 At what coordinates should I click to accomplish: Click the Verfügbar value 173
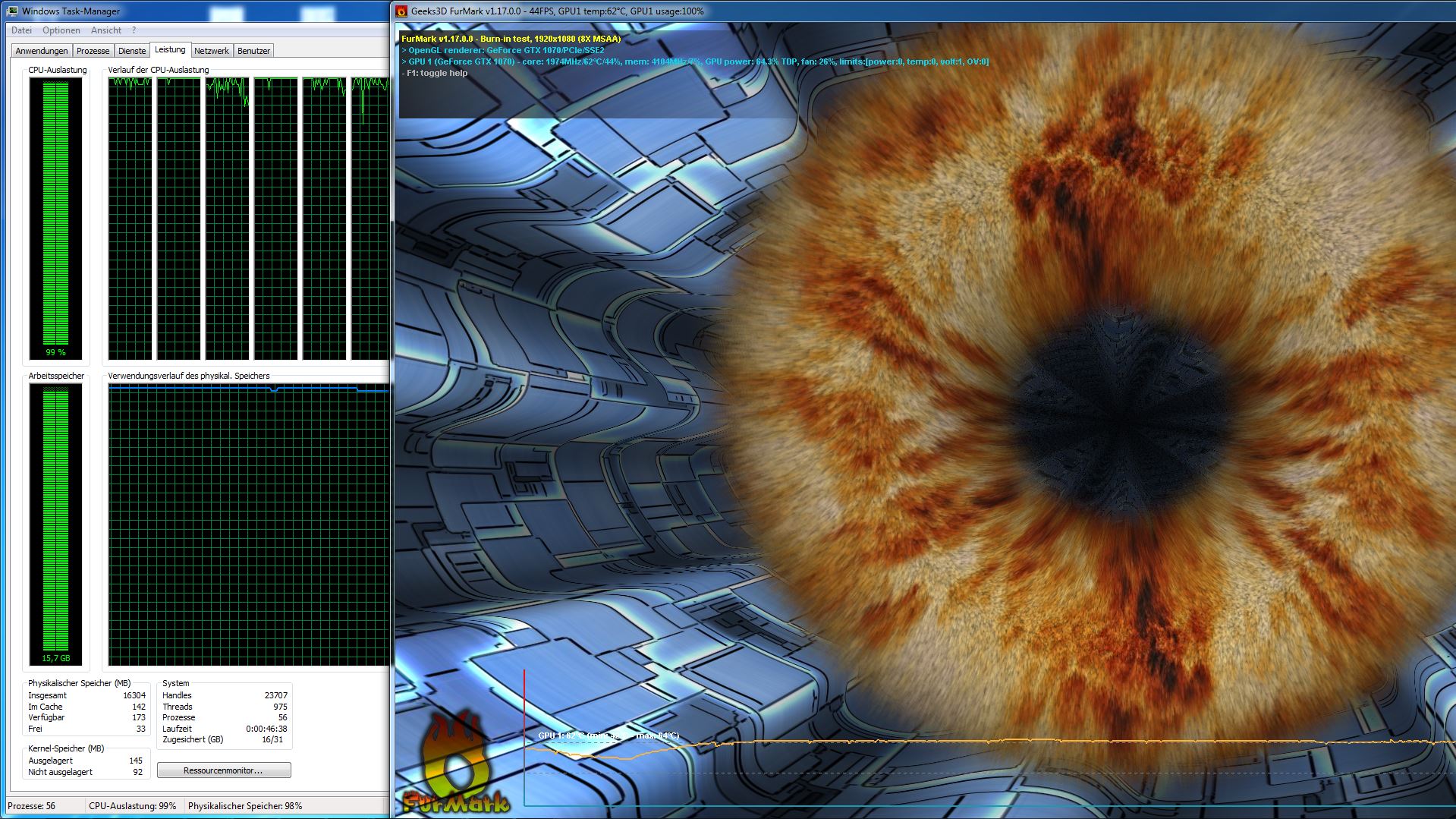[139, 717]
